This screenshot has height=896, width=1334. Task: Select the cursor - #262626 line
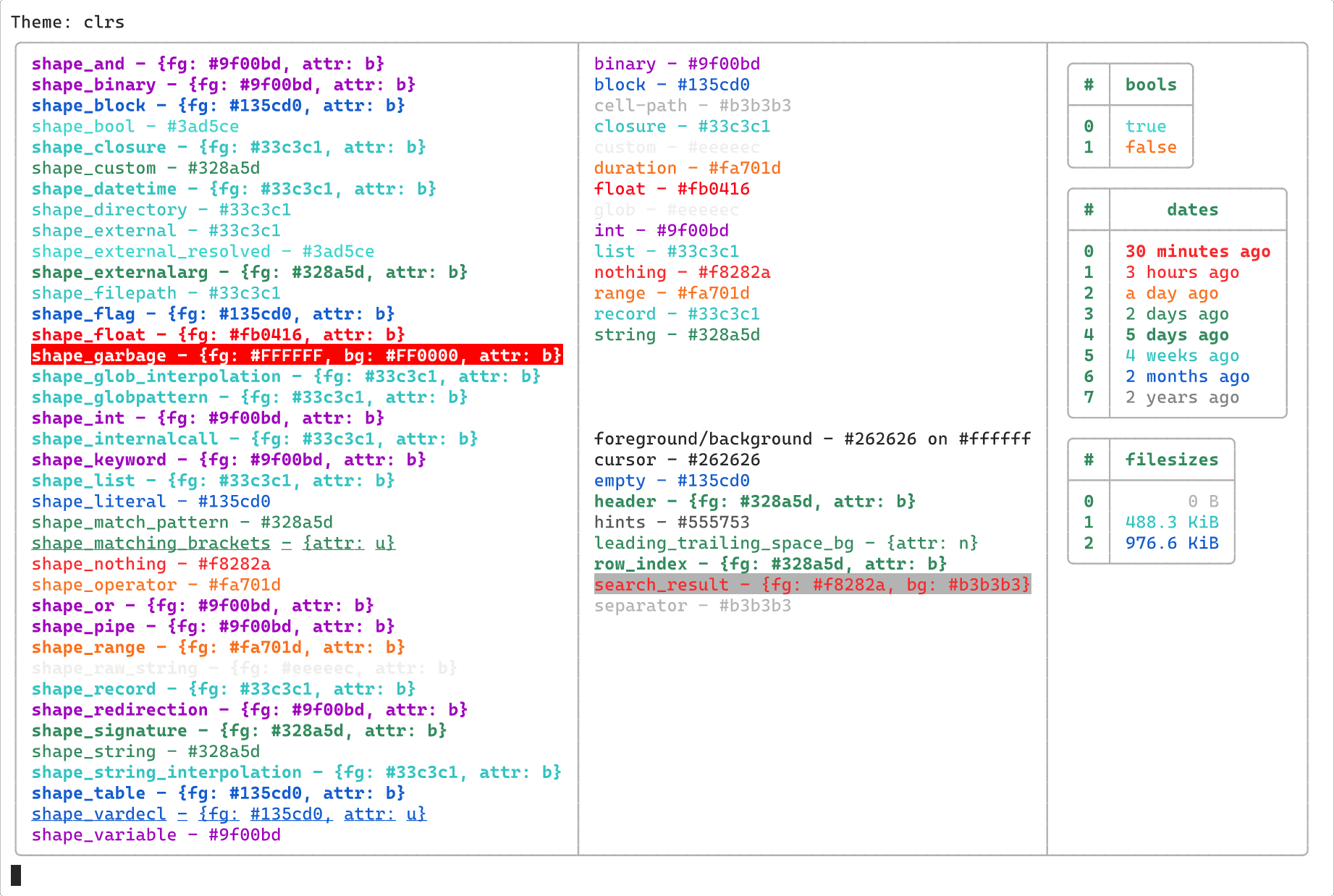[677, 460]
